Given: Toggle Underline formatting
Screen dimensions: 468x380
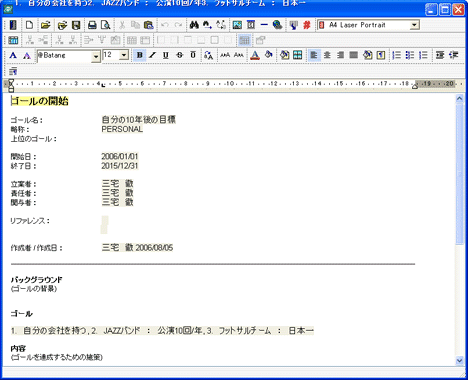Looking at the screenshot, I should [166, 55].
